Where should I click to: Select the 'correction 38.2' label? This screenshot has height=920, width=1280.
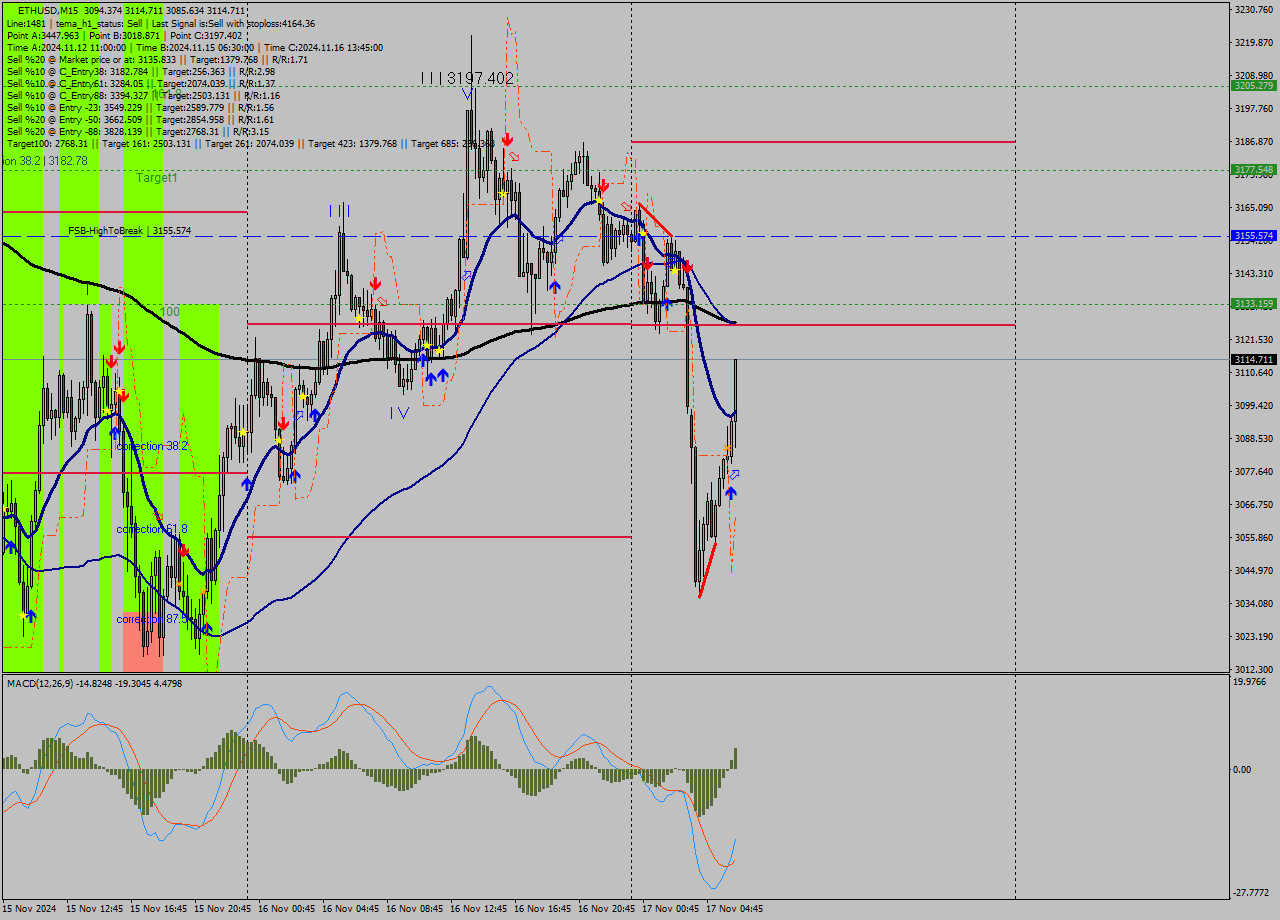click(x=152, y=446)
